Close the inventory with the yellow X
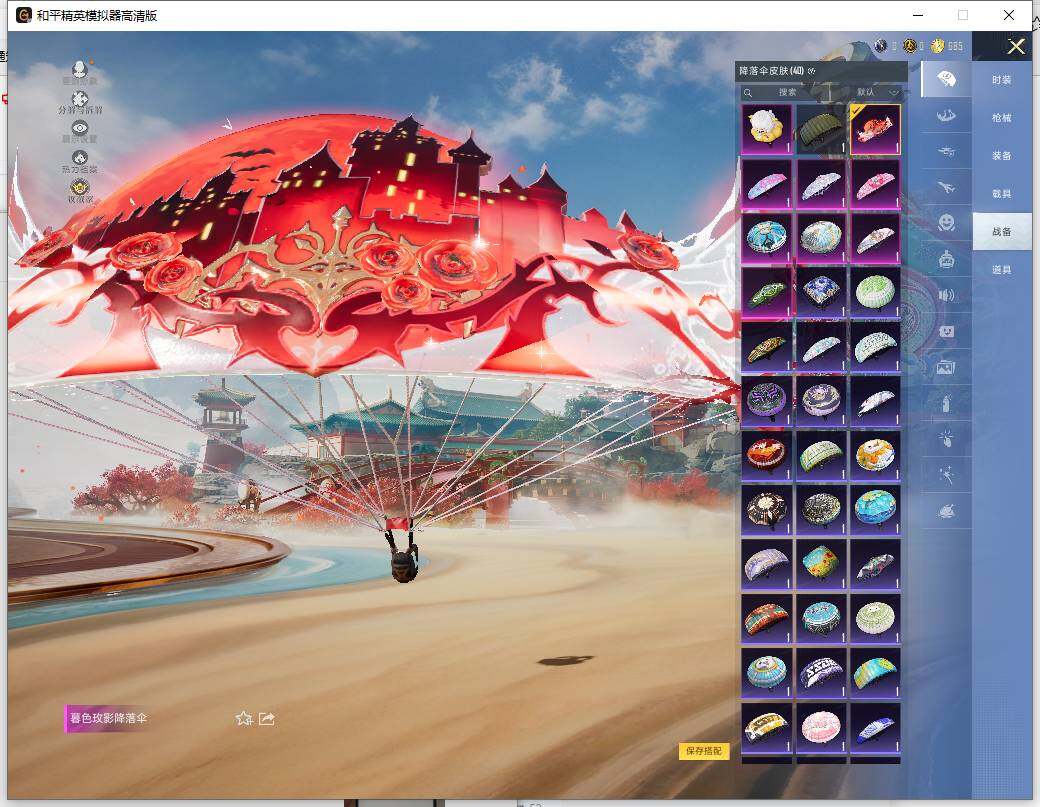Screen dimensions: 1040x807 (1016, 47)
